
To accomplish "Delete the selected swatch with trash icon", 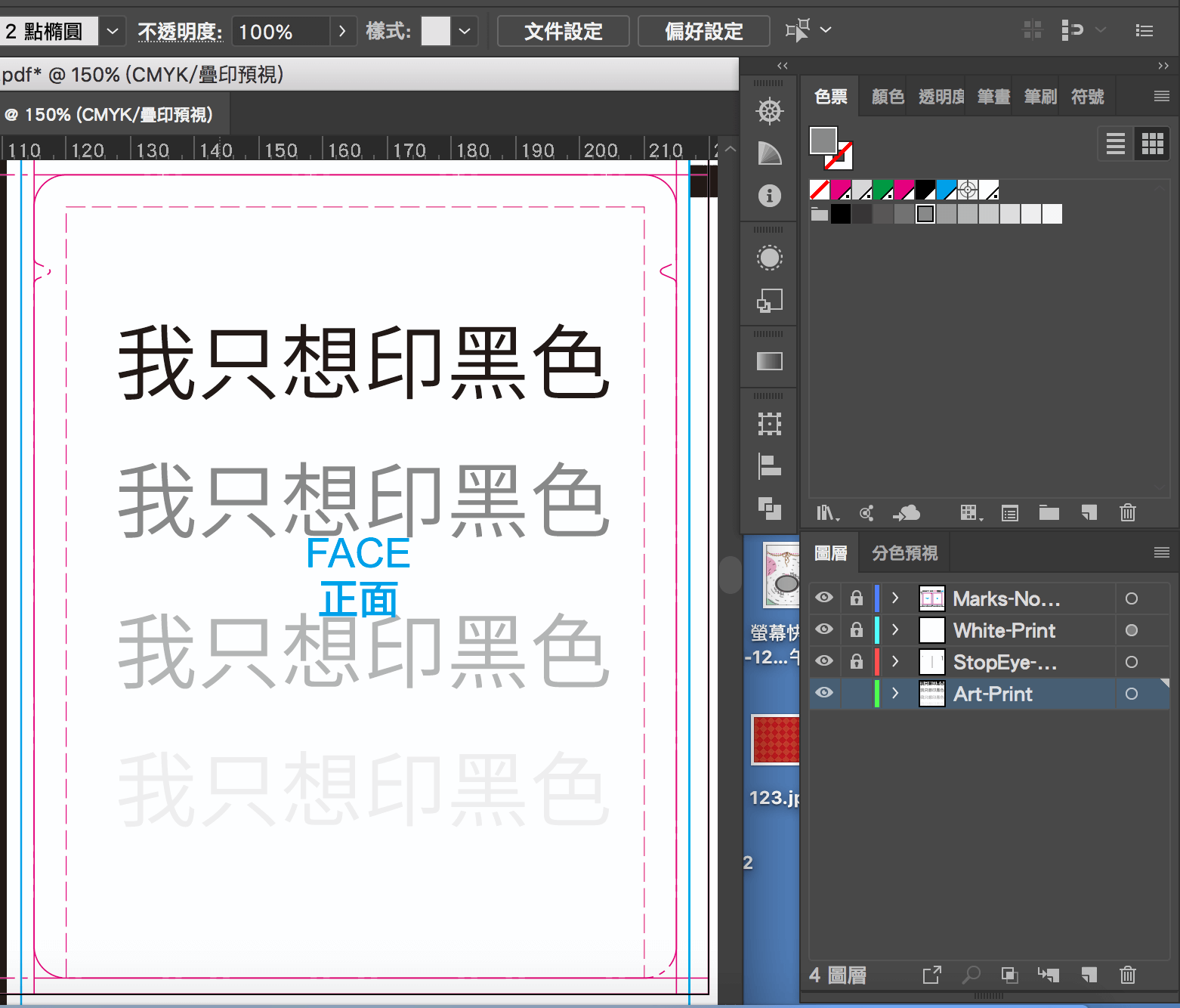I will click(1127, 513).
